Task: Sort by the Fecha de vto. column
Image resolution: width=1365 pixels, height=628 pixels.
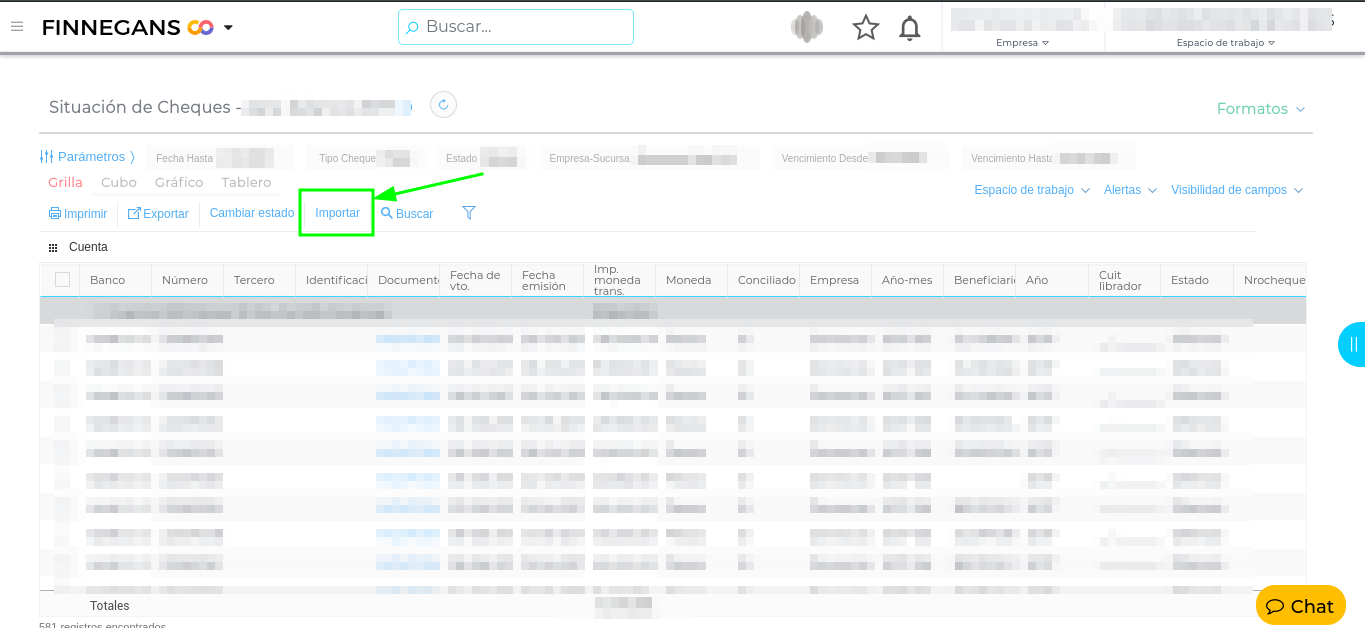Action: [x=475, y=280]
